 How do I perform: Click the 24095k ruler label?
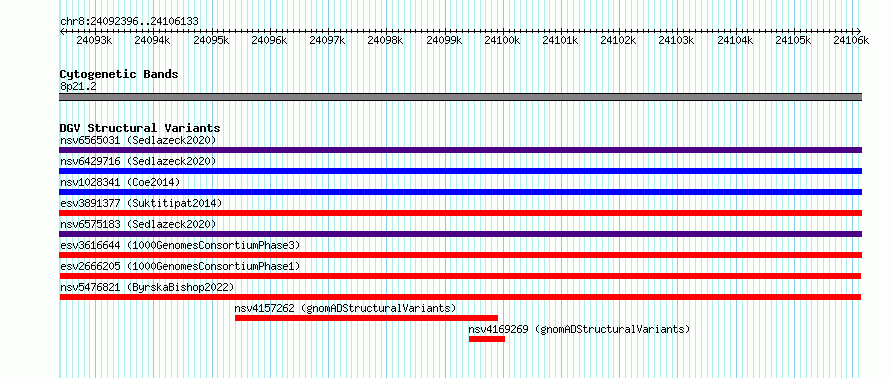tap(211, 40)
